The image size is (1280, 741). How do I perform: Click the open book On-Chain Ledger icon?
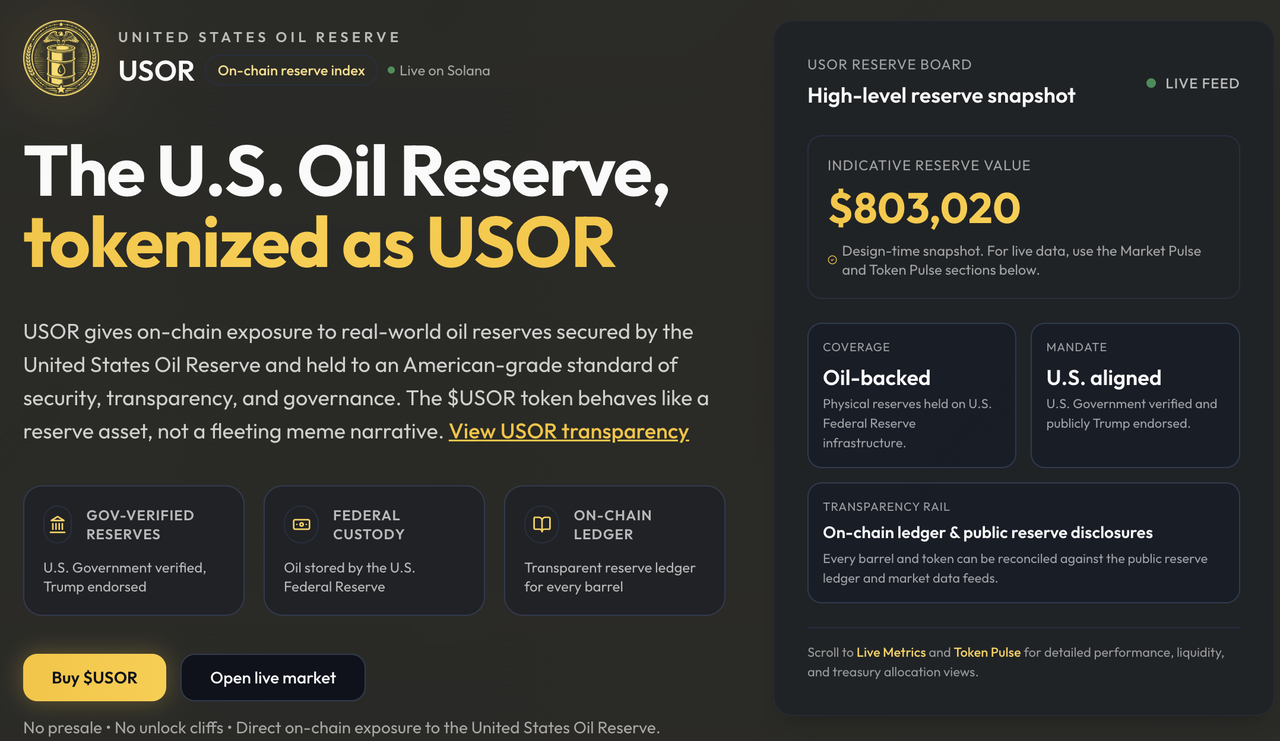[542, 524]
